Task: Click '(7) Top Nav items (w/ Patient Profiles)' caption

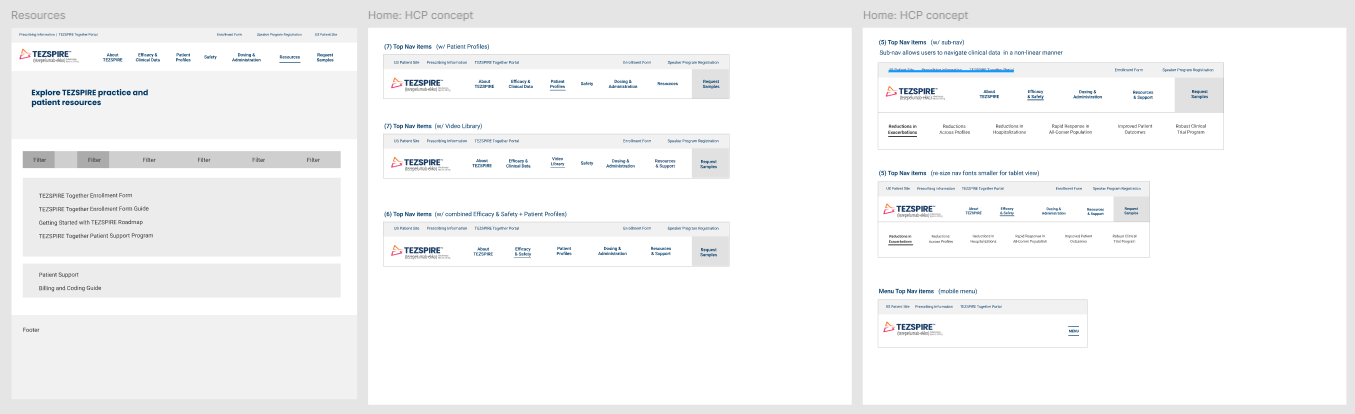Action: tap(437, 46)
